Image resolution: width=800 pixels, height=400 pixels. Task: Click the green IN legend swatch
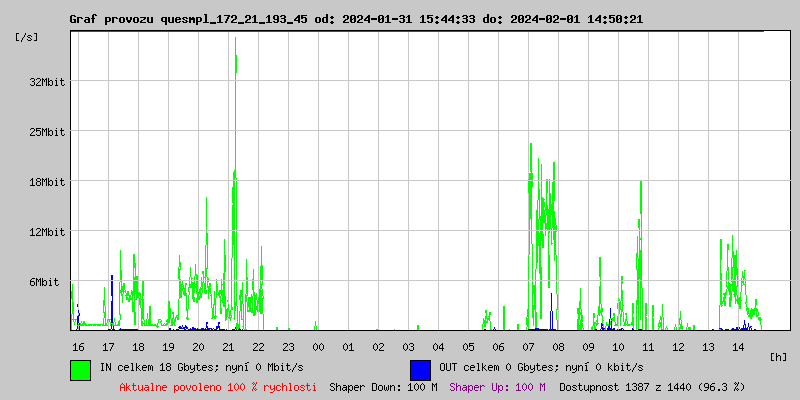tap(80, 369)
